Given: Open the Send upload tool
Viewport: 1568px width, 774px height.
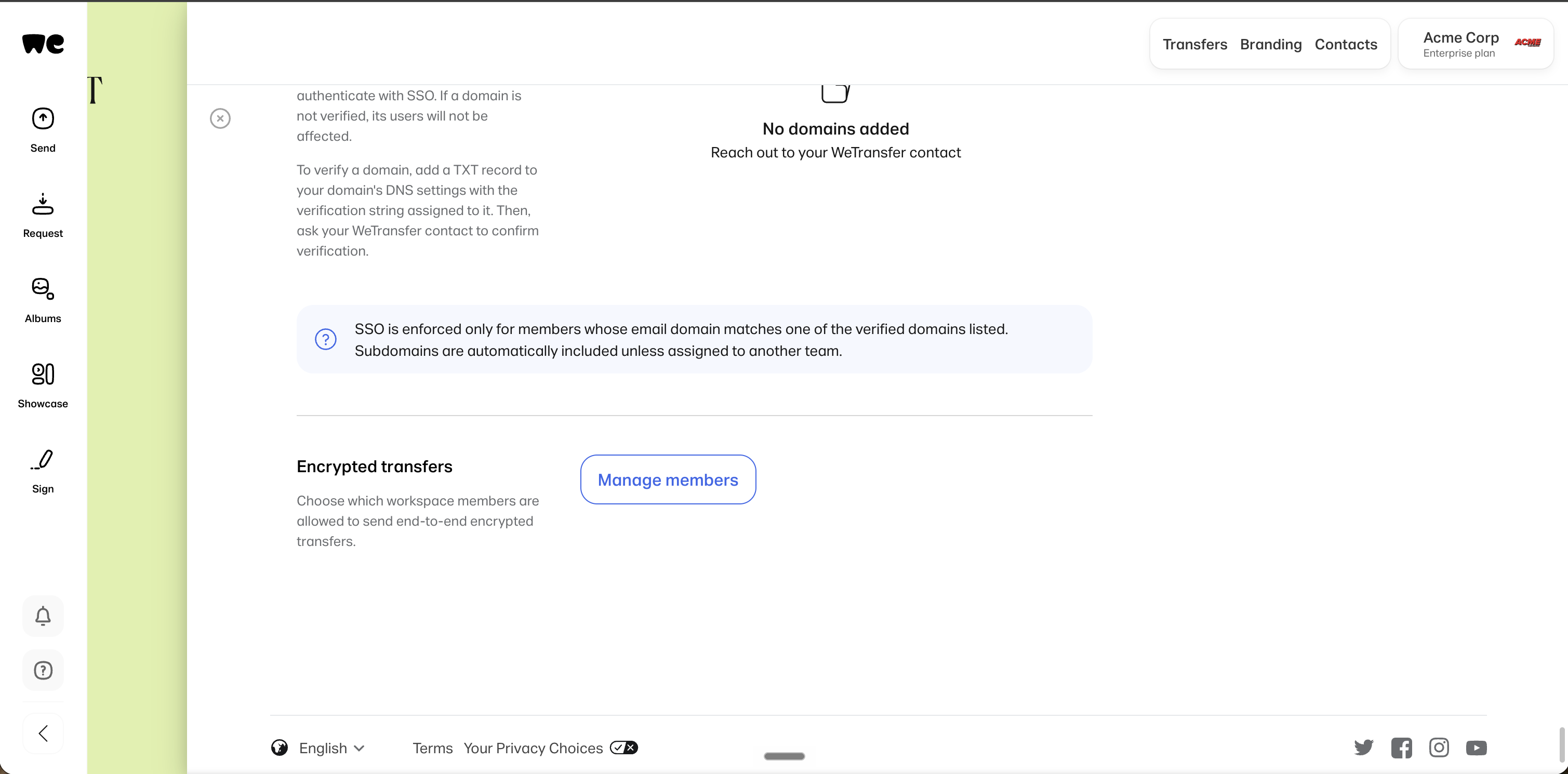Looking at the screenshot, I should [x=43, y=130].
